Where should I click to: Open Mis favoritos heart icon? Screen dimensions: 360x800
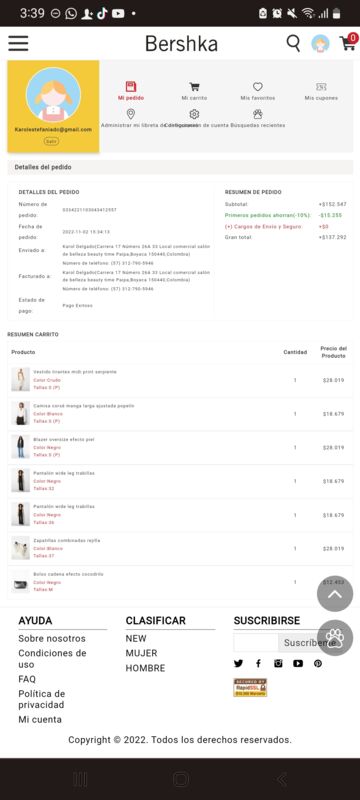(258, 87)
